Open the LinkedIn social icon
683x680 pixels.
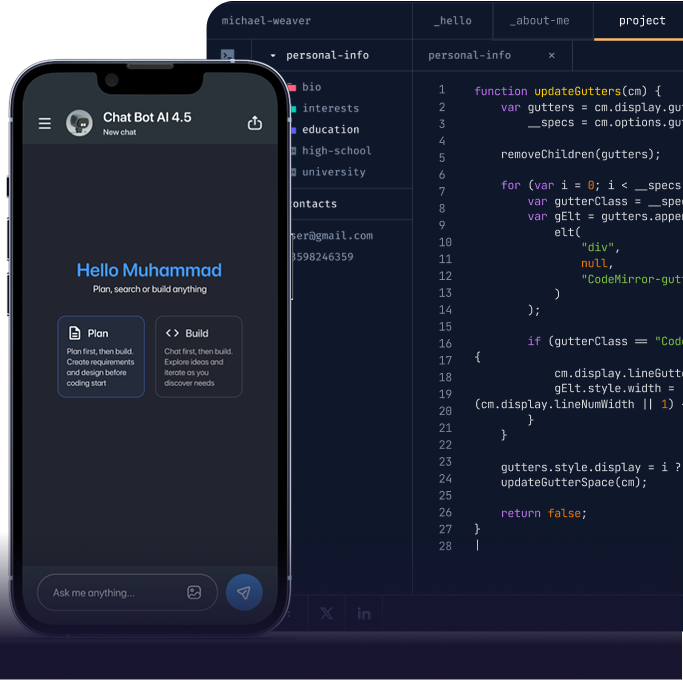[364, 613]
